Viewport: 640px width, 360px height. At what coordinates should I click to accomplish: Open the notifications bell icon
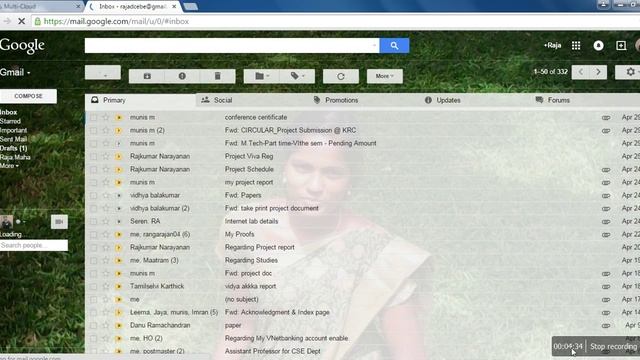coord(598,45)
